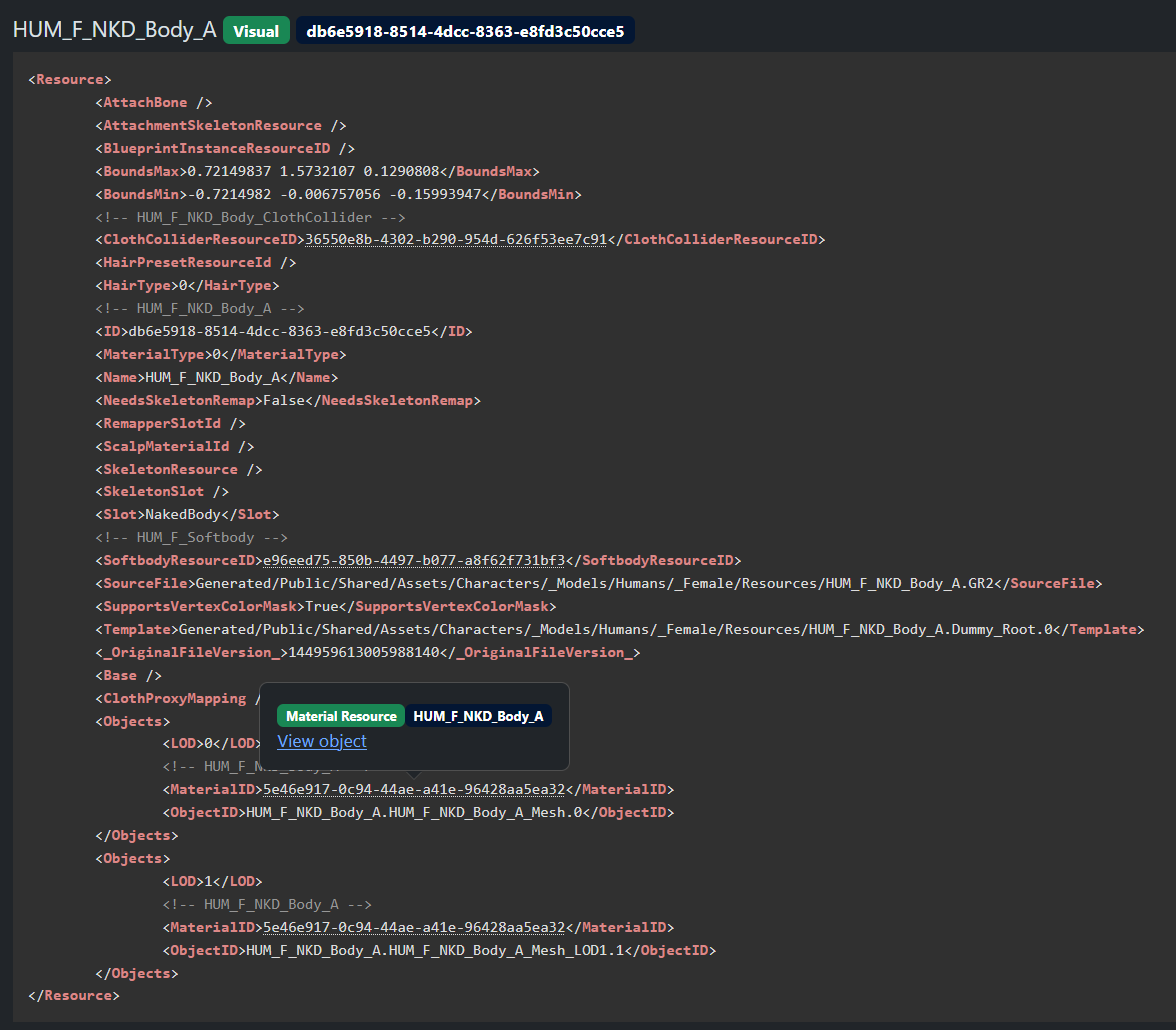The width and height of the screenshot is (1176, 1030).
Task: Click the HUM_F_NKD_Body_A label in tooltip
Action: pyautogui.click(x=478, y=716)
